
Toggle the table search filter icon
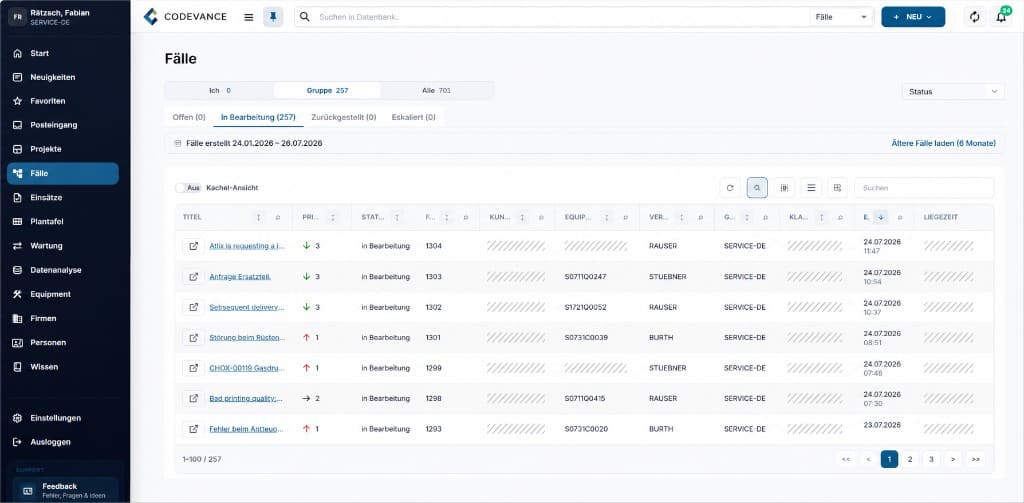tap(757, 188)
